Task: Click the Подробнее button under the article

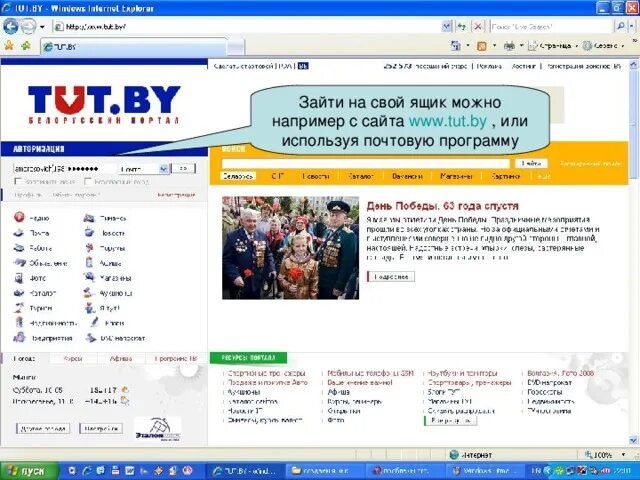Action: pyautogui.click(x=391, y=276)
